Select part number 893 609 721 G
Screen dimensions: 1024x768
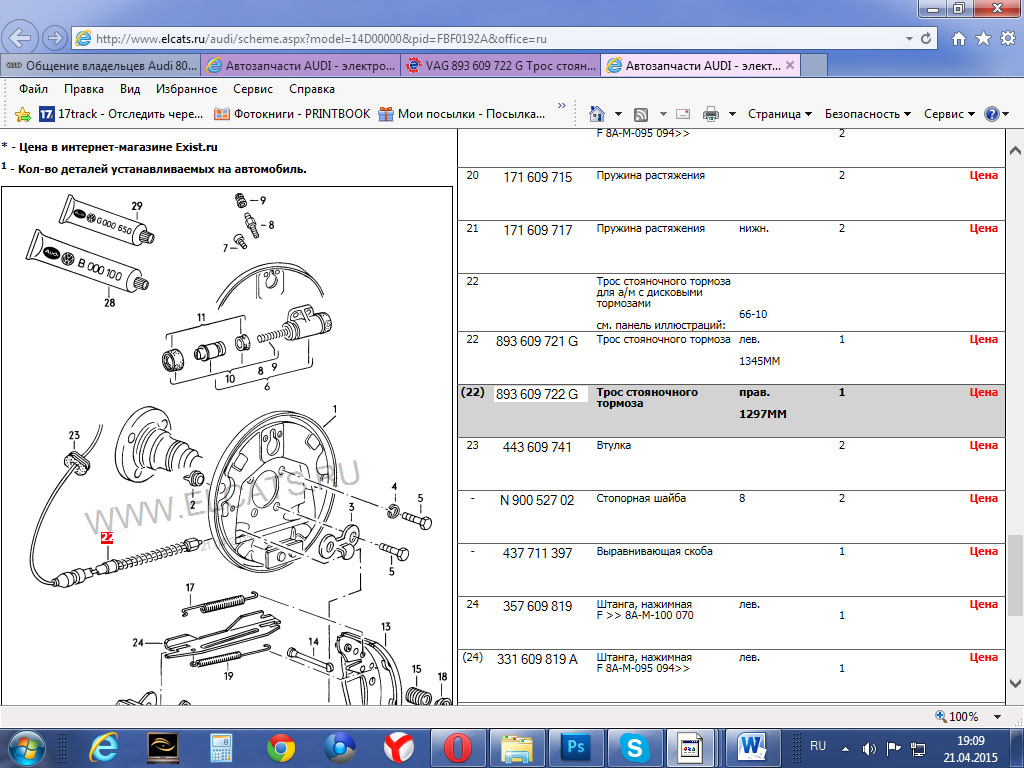pyautogui.click(x=537, y=341)
